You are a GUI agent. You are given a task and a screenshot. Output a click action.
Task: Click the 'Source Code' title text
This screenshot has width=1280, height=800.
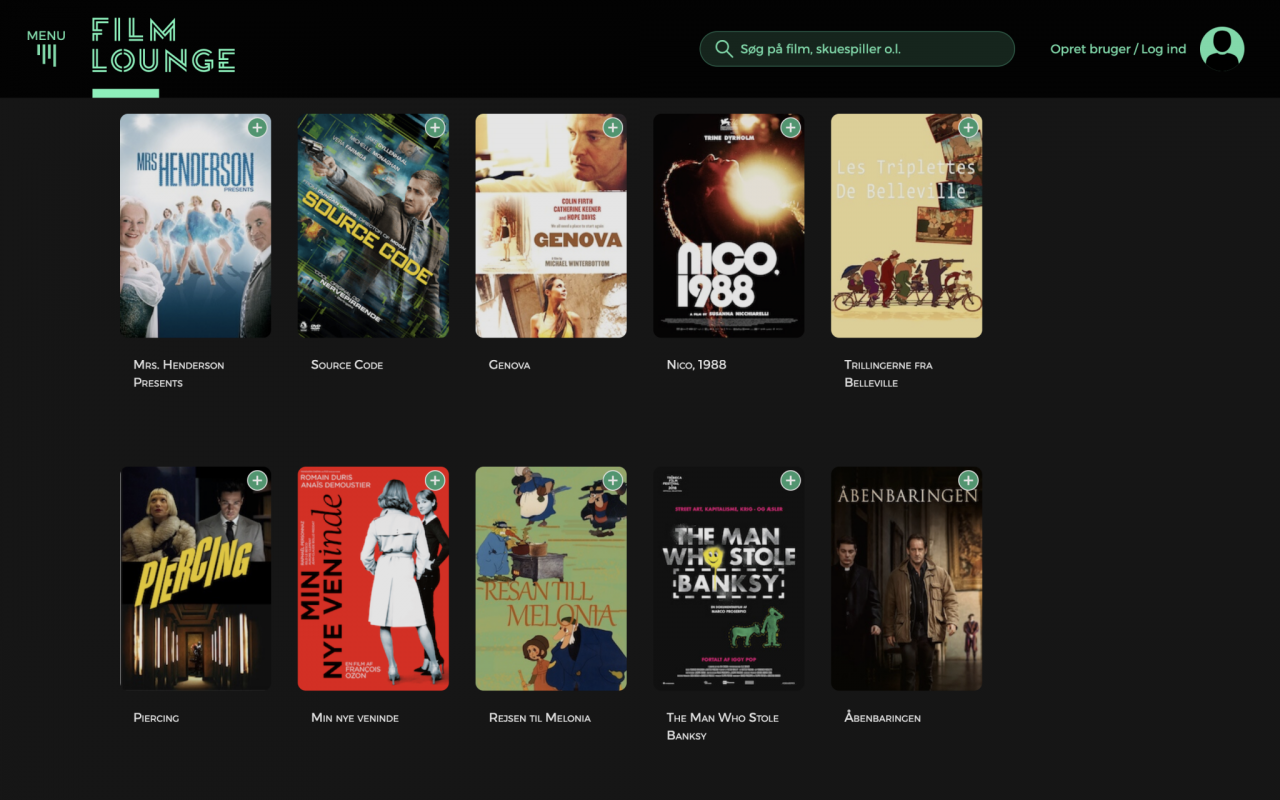(347, 365)
